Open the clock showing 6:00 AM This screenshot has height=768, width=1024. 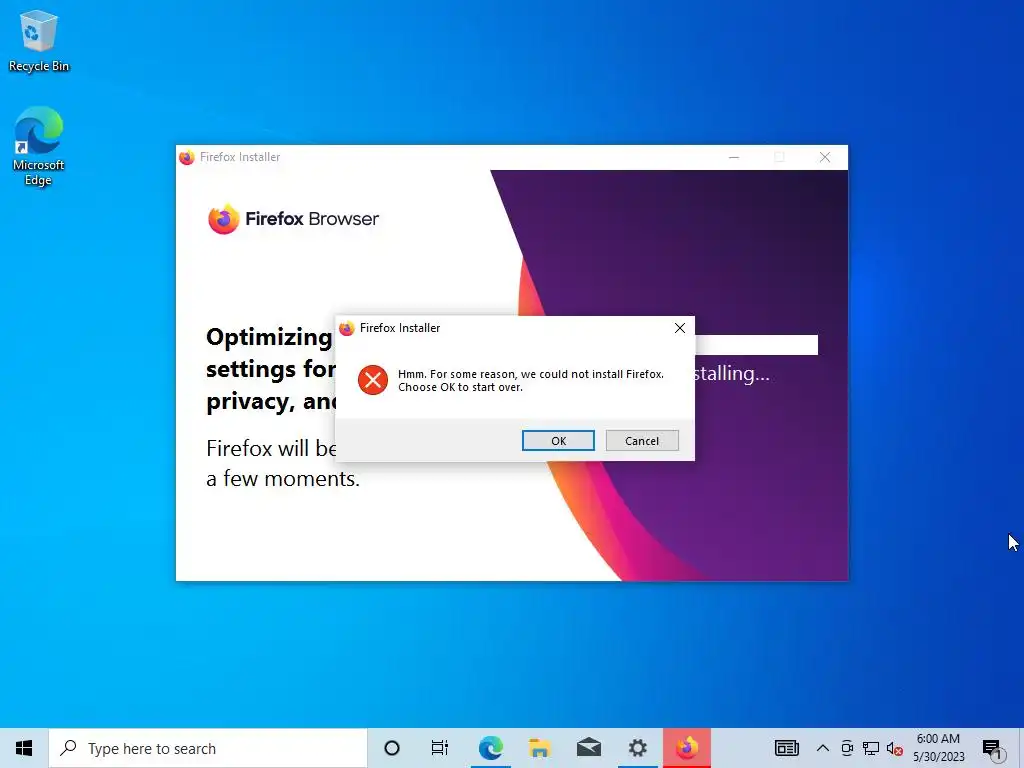[938, 748]
